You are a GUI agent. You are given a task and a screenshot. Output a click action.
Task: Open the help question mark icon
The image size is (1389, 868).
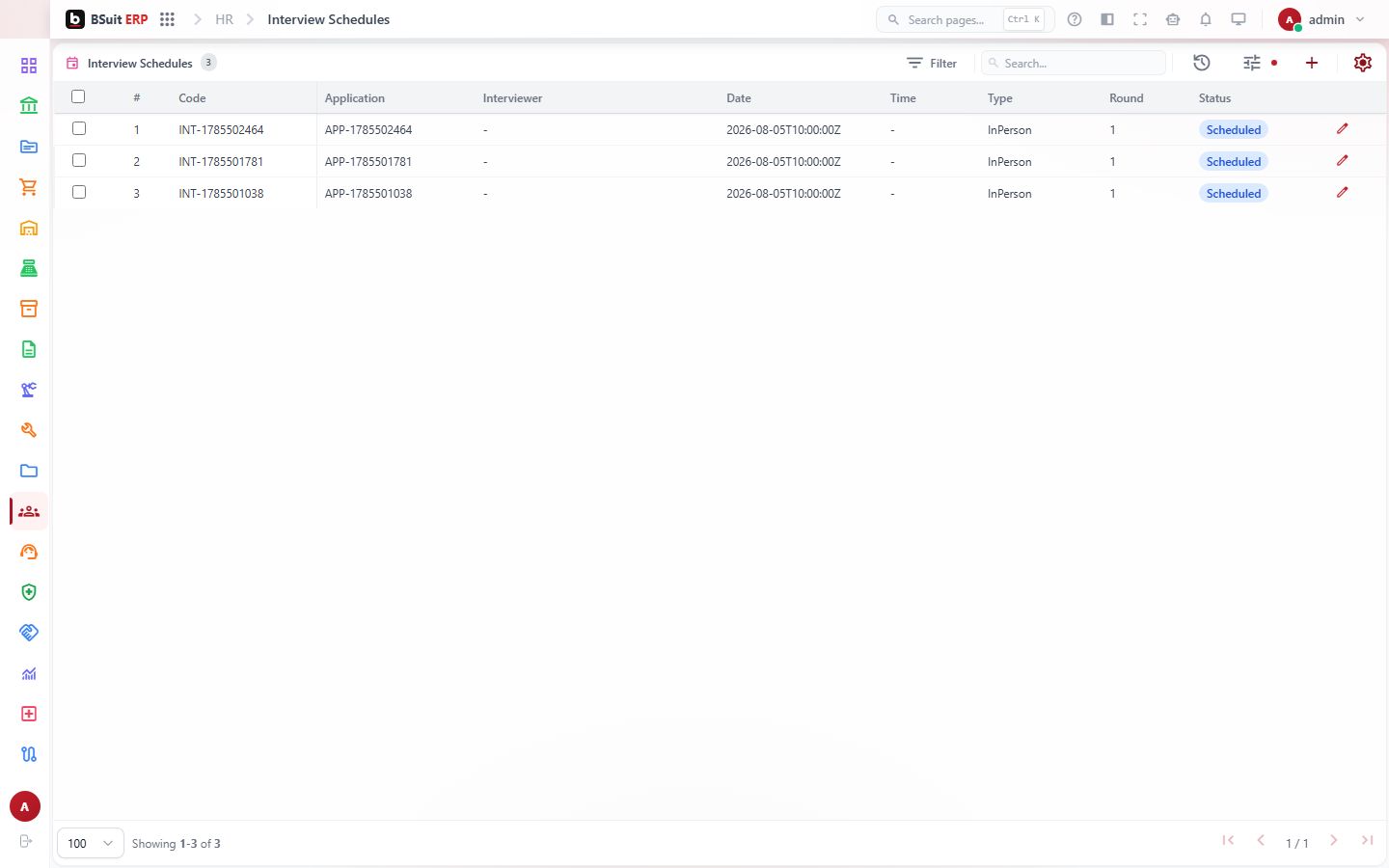1075,19
